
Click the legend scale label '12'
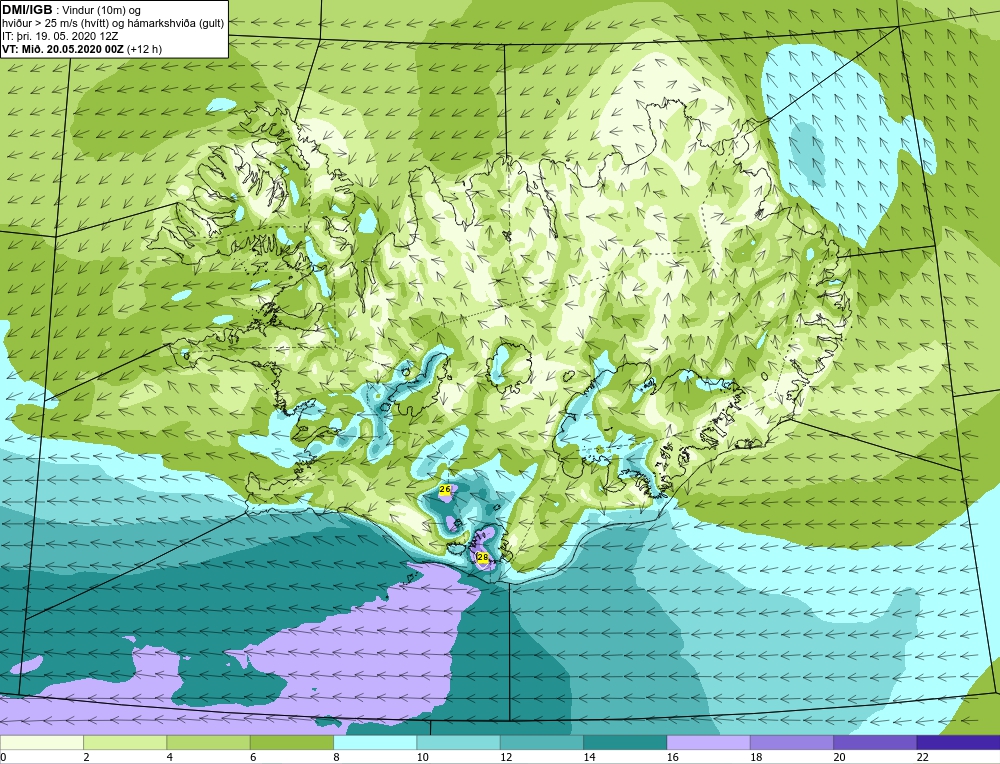click(506, 757)
